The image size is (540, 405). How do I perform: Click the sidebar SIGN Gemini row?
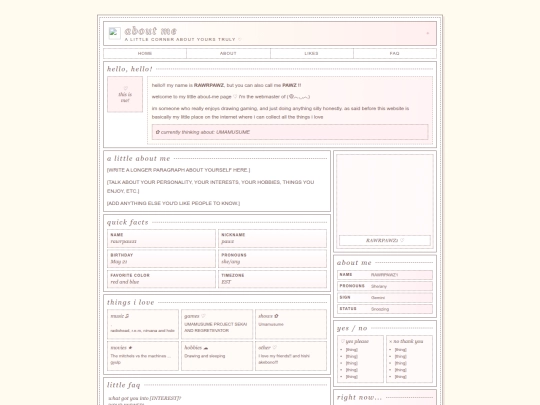coord(385,298)
